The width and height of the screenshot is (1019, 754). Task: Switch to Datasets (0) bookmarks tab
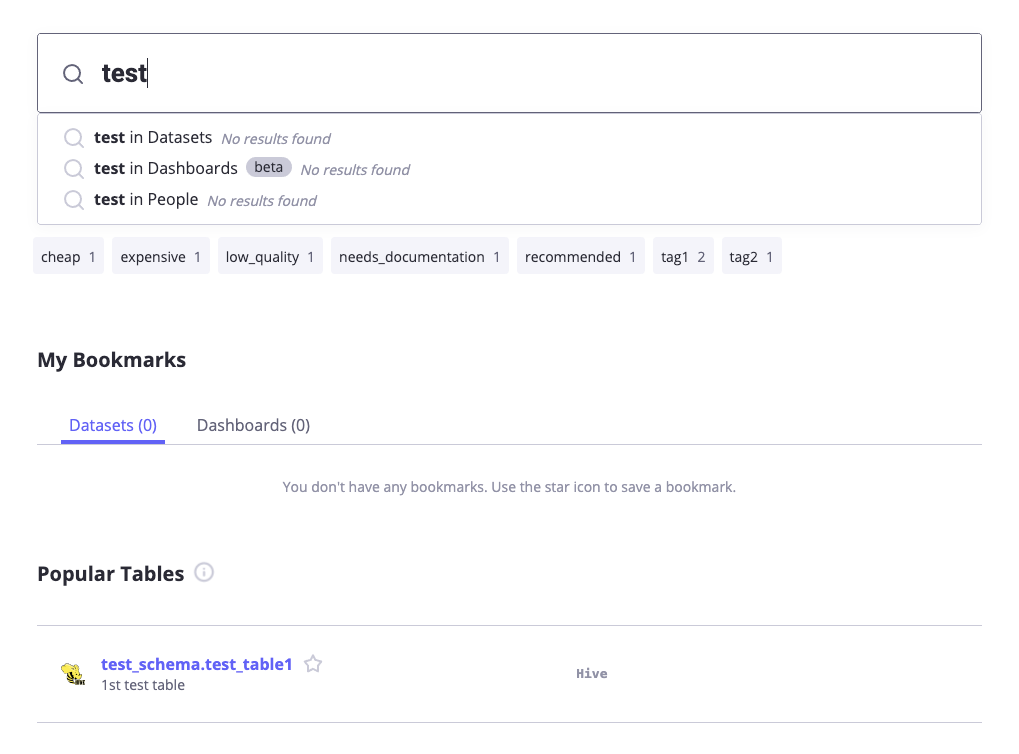(x=113, y=425)
